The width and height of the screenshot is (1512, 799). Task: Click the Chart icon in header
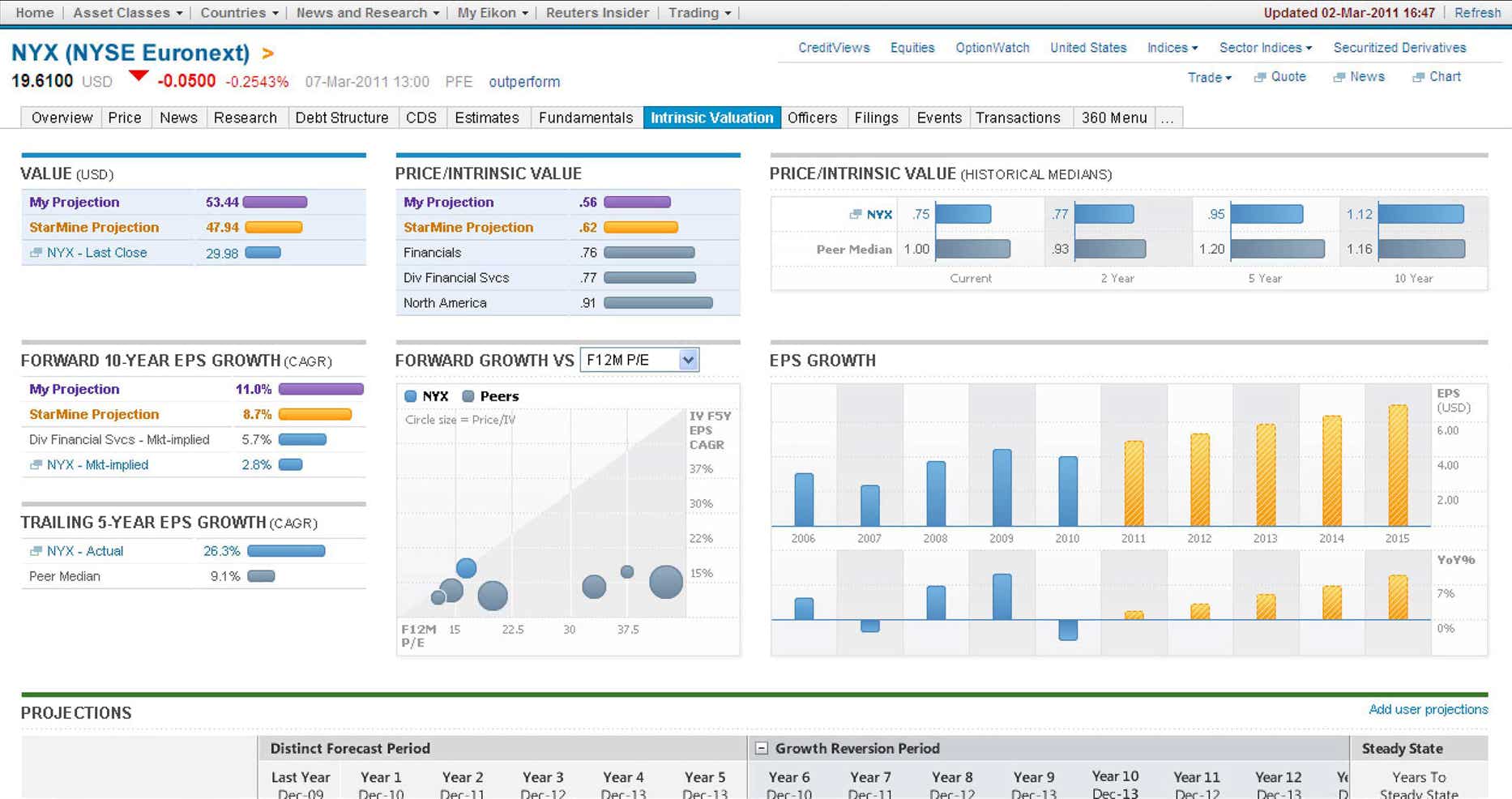tap(1418, 78)
